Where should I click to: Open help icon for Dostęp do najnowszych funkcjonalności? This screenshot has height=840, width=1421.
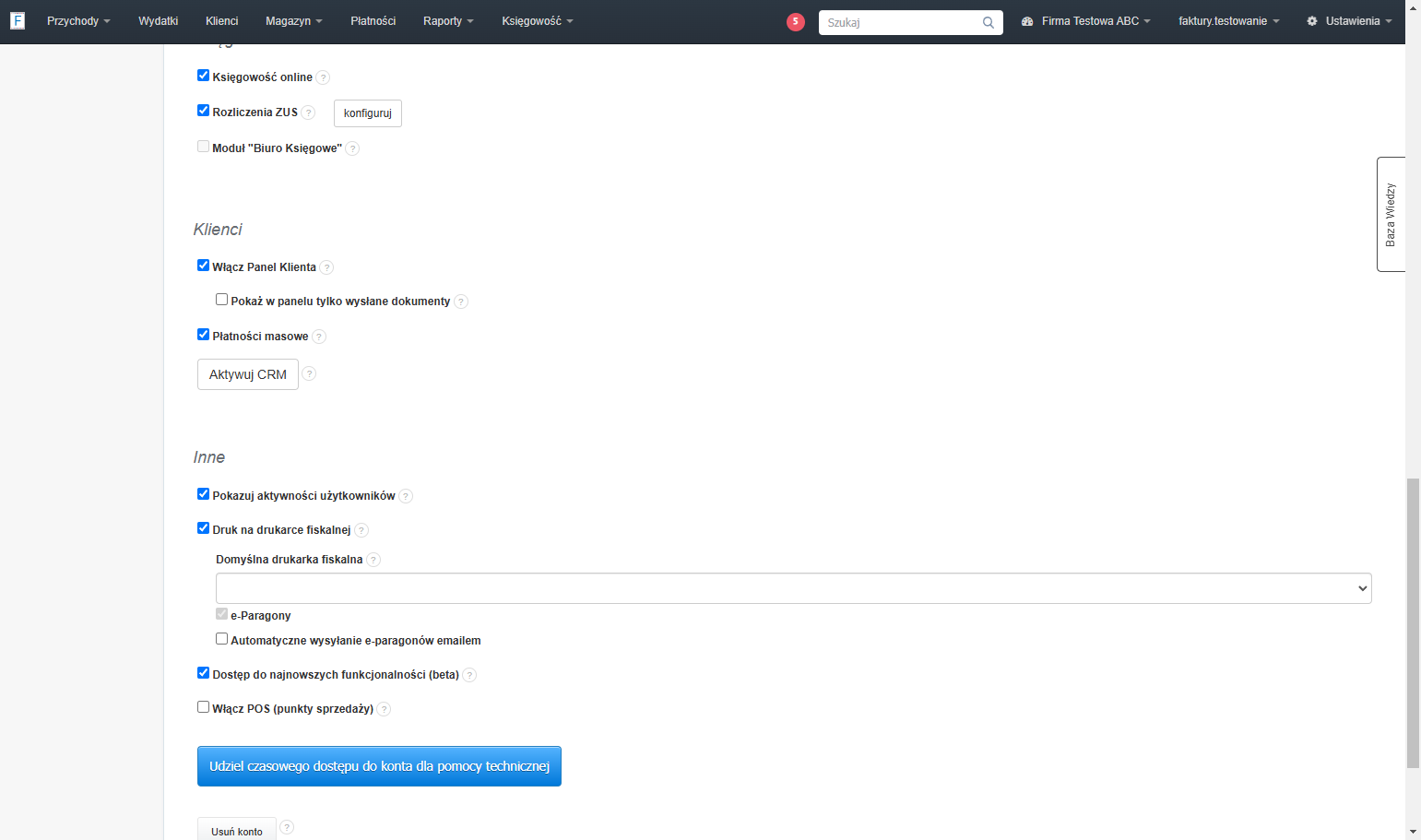(x=469, y=675)
